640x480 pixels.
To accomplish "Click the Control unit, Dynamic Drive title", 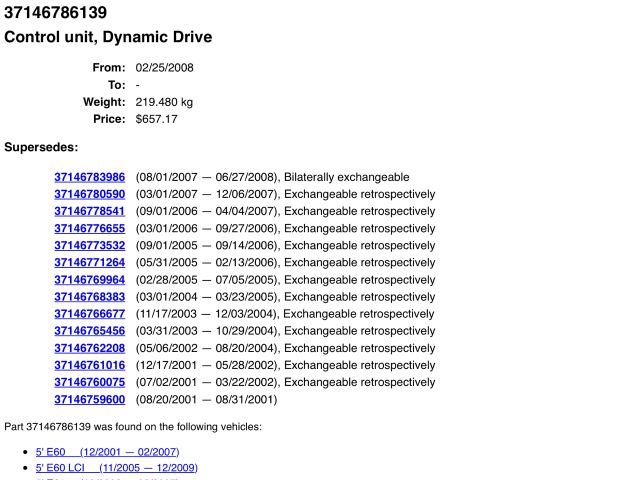I will [108, 38].
